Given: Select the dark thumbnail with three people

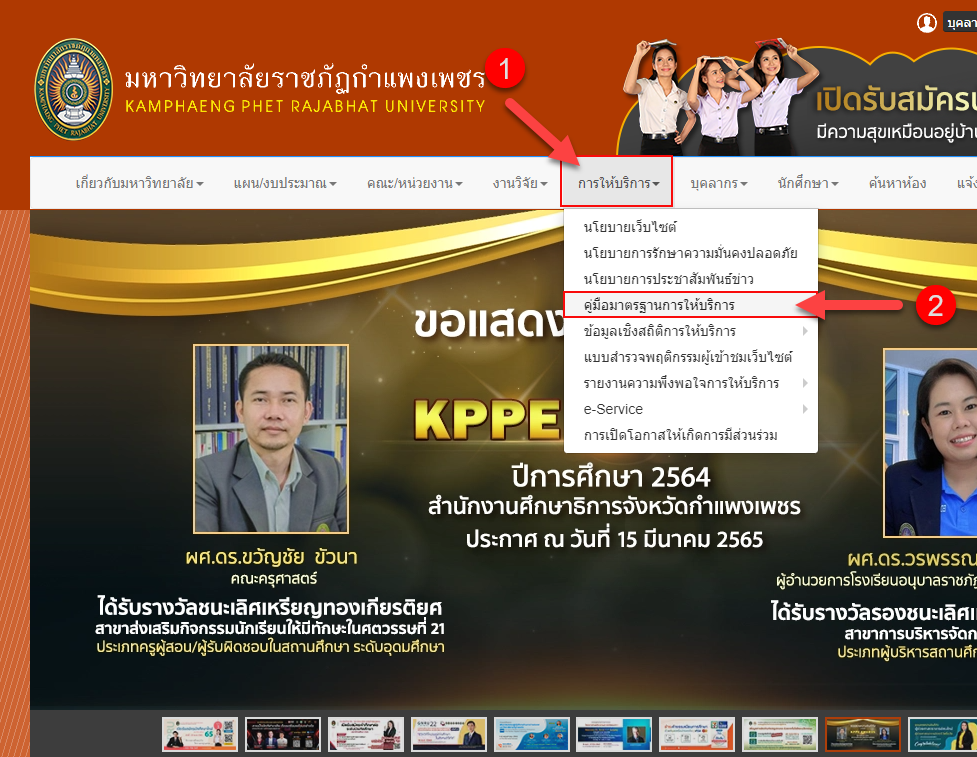Looking at the screenshot, I should tap(283, 734).
